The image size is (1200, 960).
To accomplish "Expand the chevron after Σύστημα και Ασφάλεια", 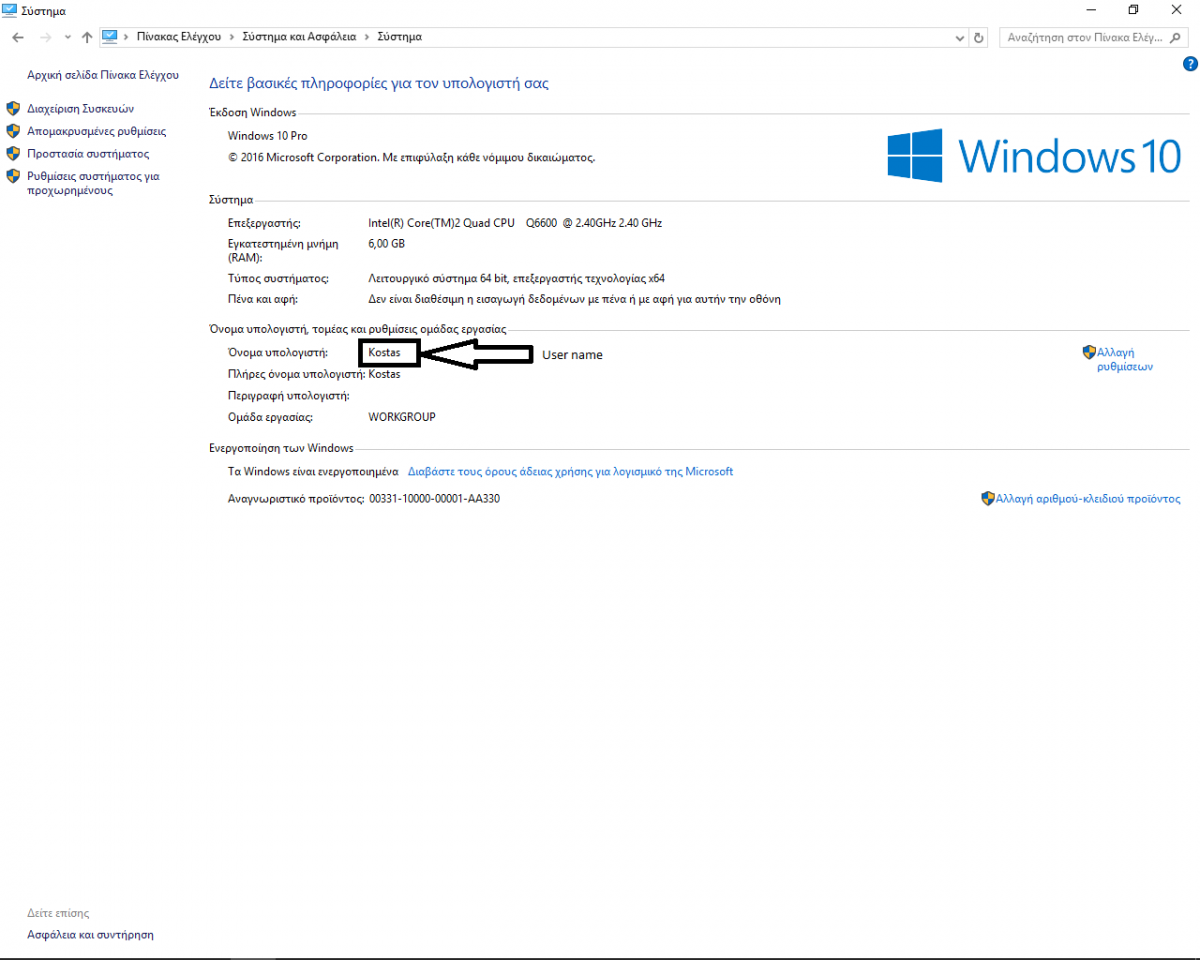I will click(367, 37).
